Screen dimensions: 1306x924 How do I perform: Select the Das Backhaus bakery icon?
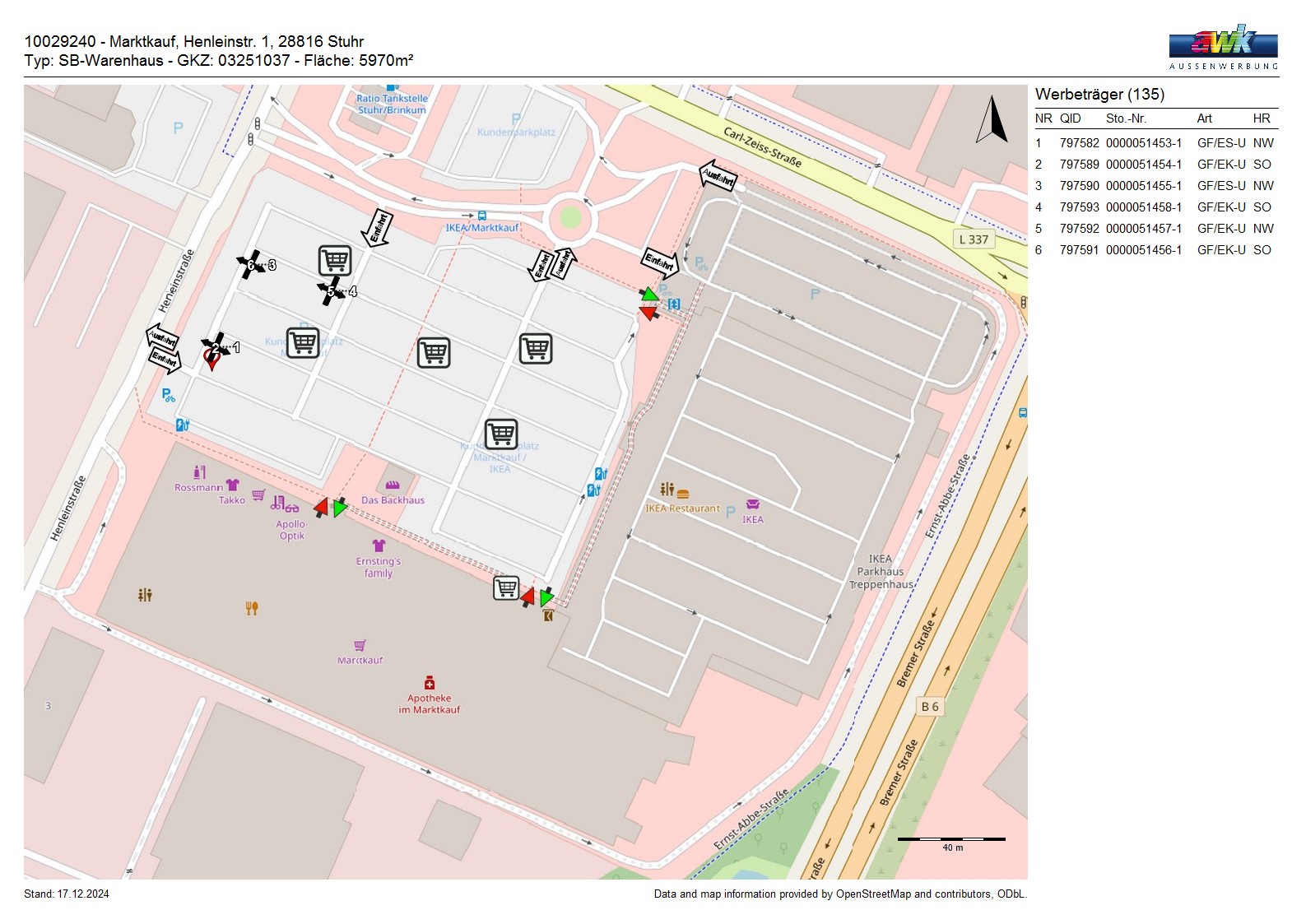pyautogui.click(x=393, y=485)
